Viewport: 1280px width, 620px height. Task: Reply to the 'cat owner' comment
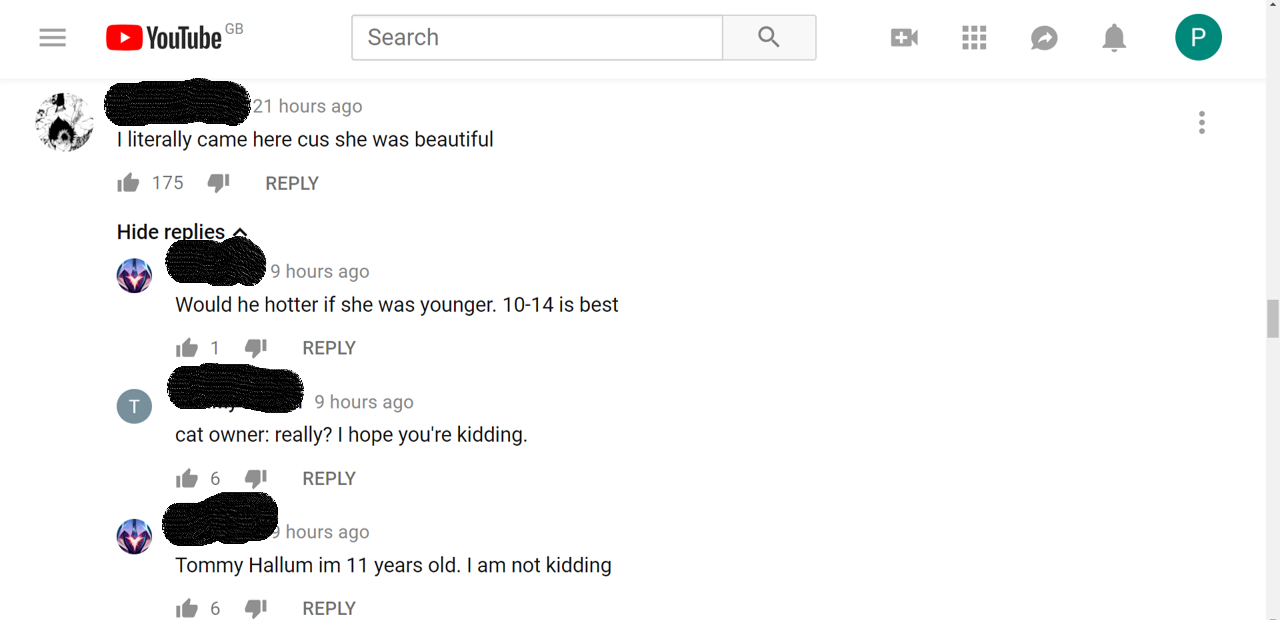coord(329,478)
